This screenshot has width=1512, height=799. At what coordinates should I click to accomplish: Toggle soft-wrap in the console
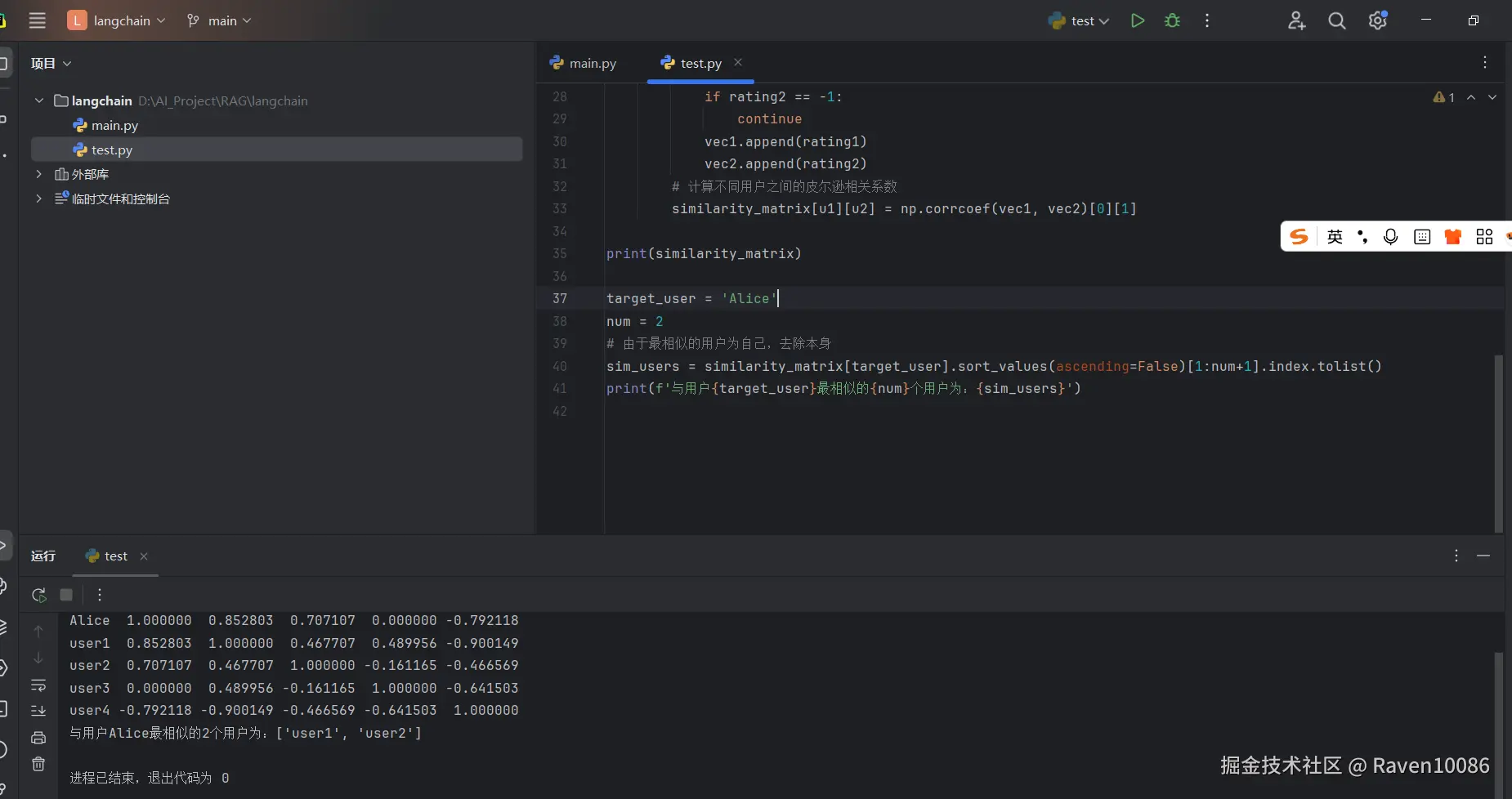38,685
